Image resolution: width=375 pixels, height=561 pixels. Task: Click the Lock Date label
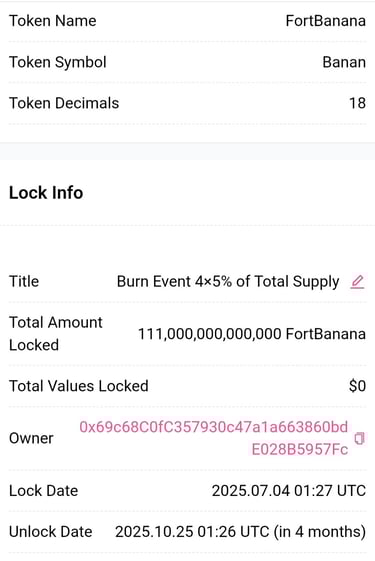pyautogui.click(x=43, y=491)
